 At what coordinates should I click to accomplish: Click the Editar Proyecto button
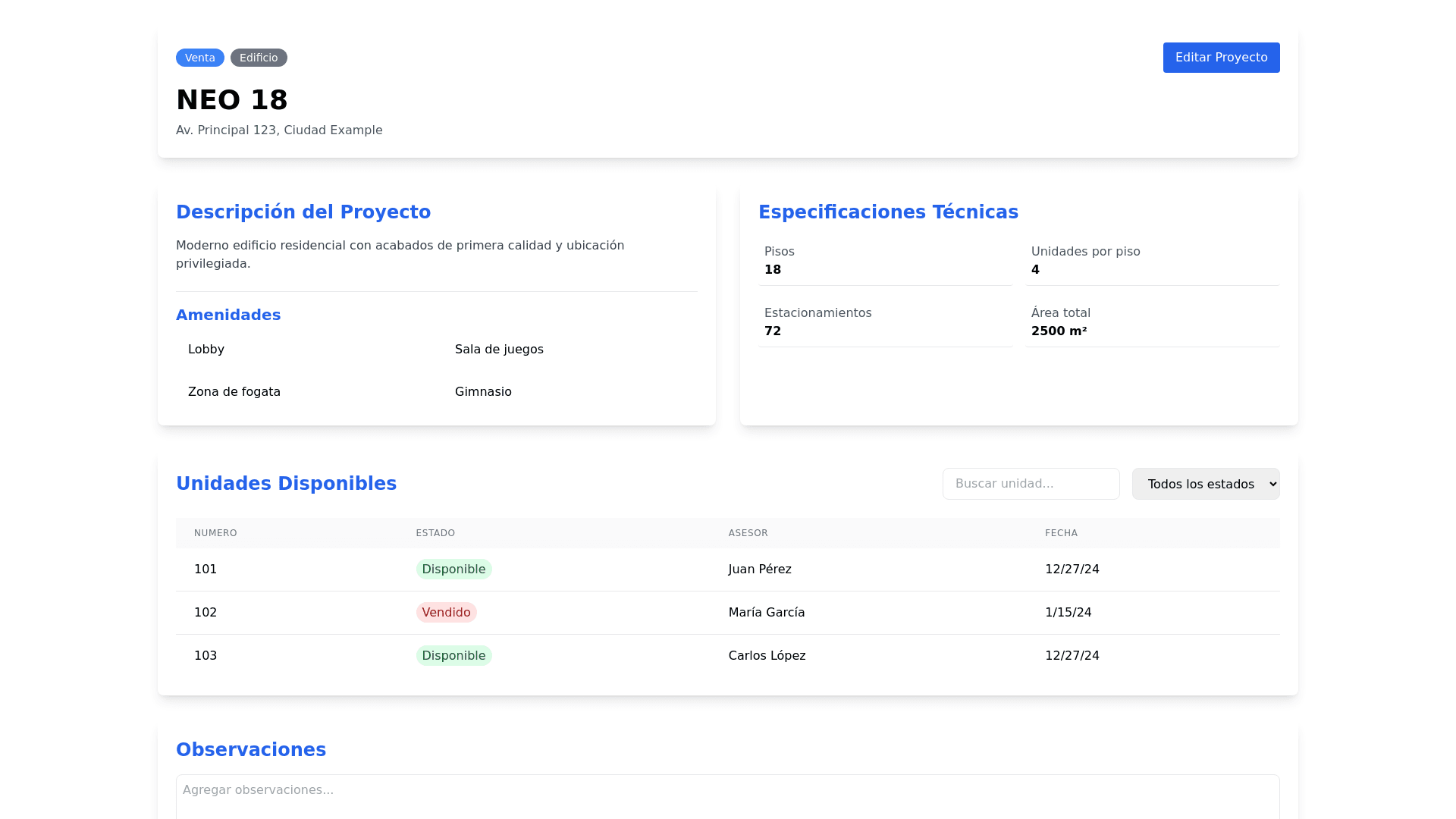click(1221, 58)
